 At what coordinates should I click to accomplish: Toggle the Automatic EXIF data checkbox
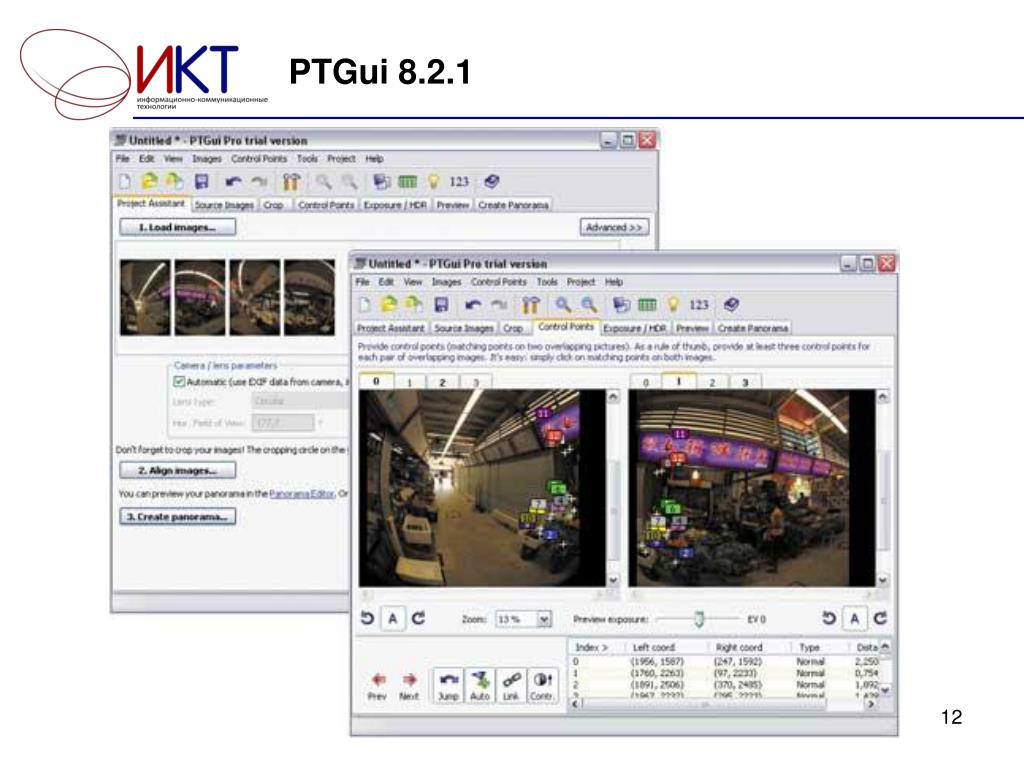point(179,381)
